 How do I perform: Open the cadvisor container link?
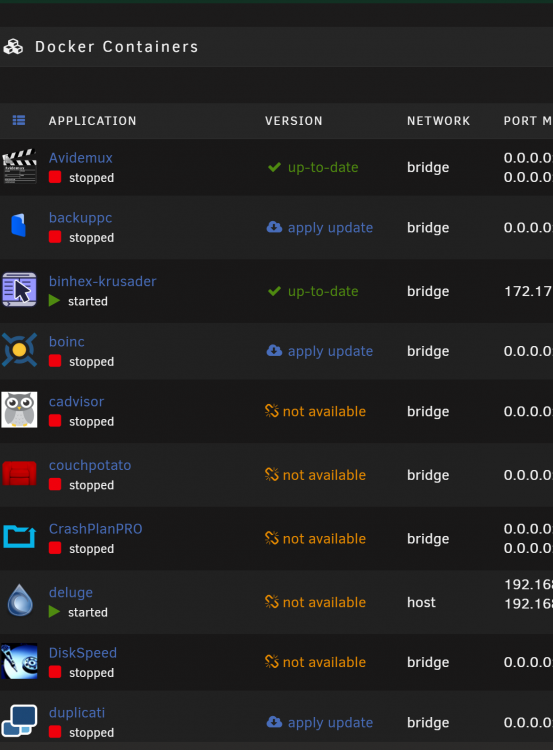[76, 402]
